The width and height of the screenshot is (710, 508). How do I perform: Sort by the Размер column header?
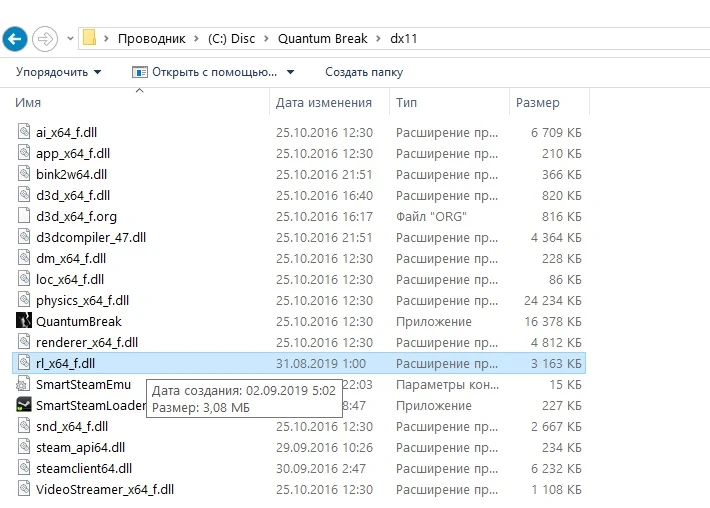(x=537, y=103)
